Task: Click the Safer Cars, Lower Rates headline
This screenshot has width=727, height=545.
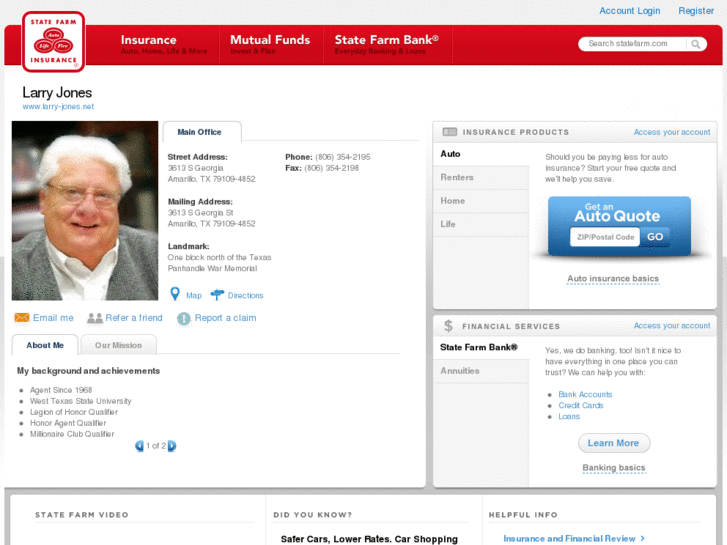Action: tap(369, 539)
